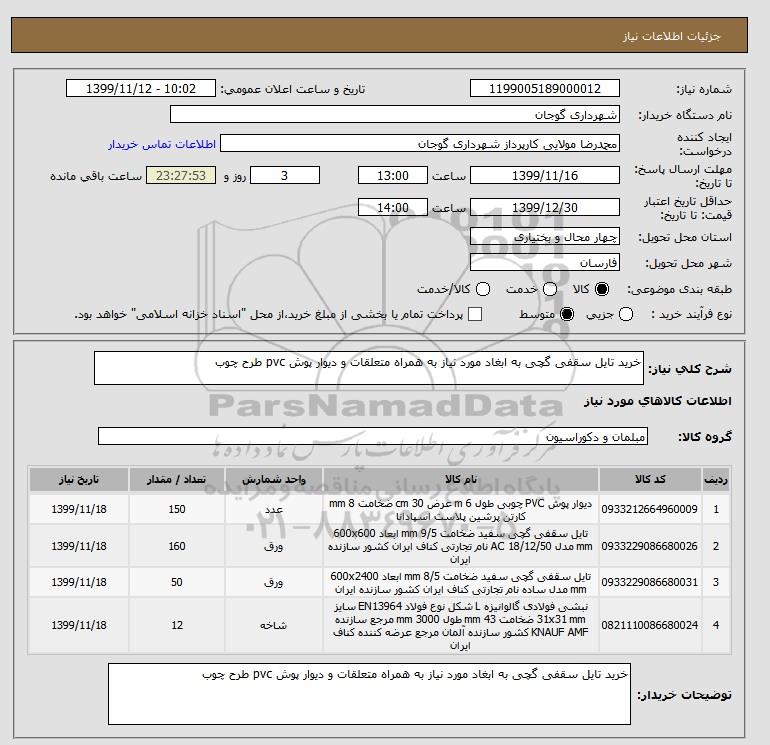Image resolution: width=770 pixels, height=745 pixels.
Task: Click quantity 50 in row 3
Action: (177, 582)
